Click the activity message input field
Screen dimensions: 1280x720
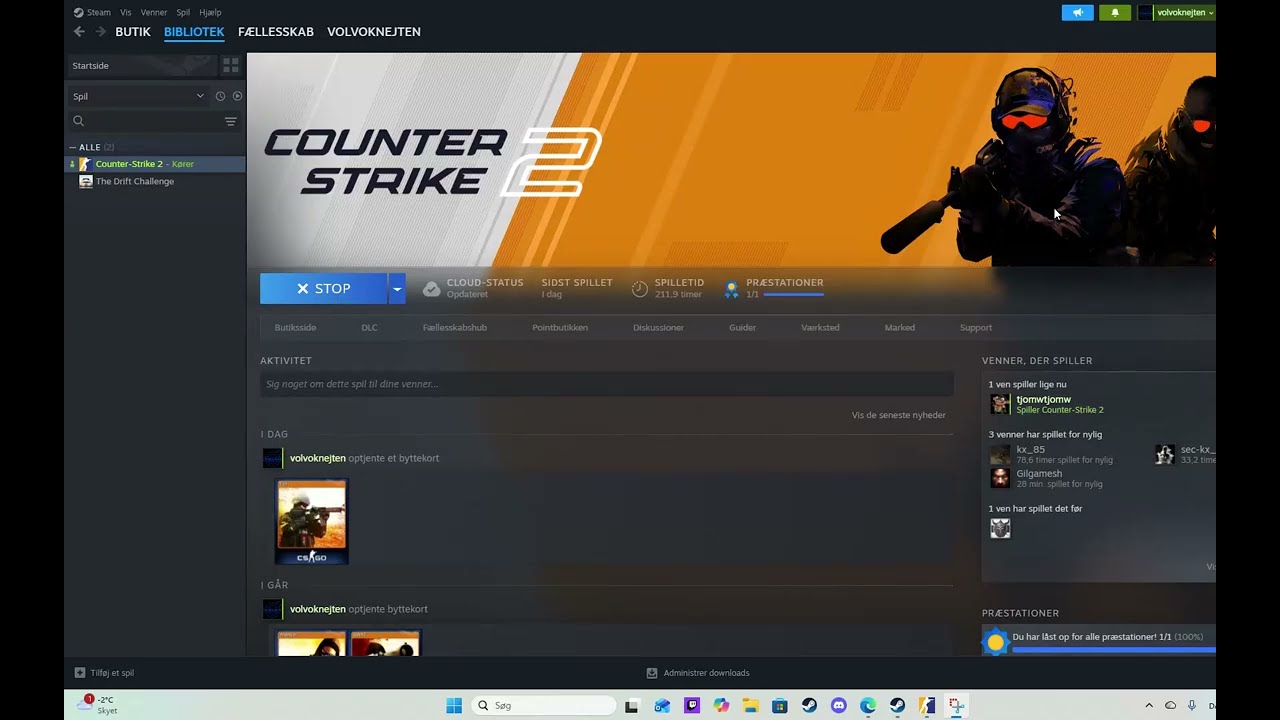tap(606, 384)
